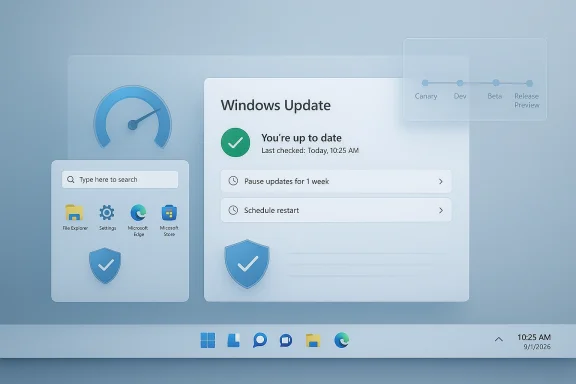Viewport: 576px width, 384px height.
Task: Click the clock icon beside Pause updates
Action: tap(233, 181)
